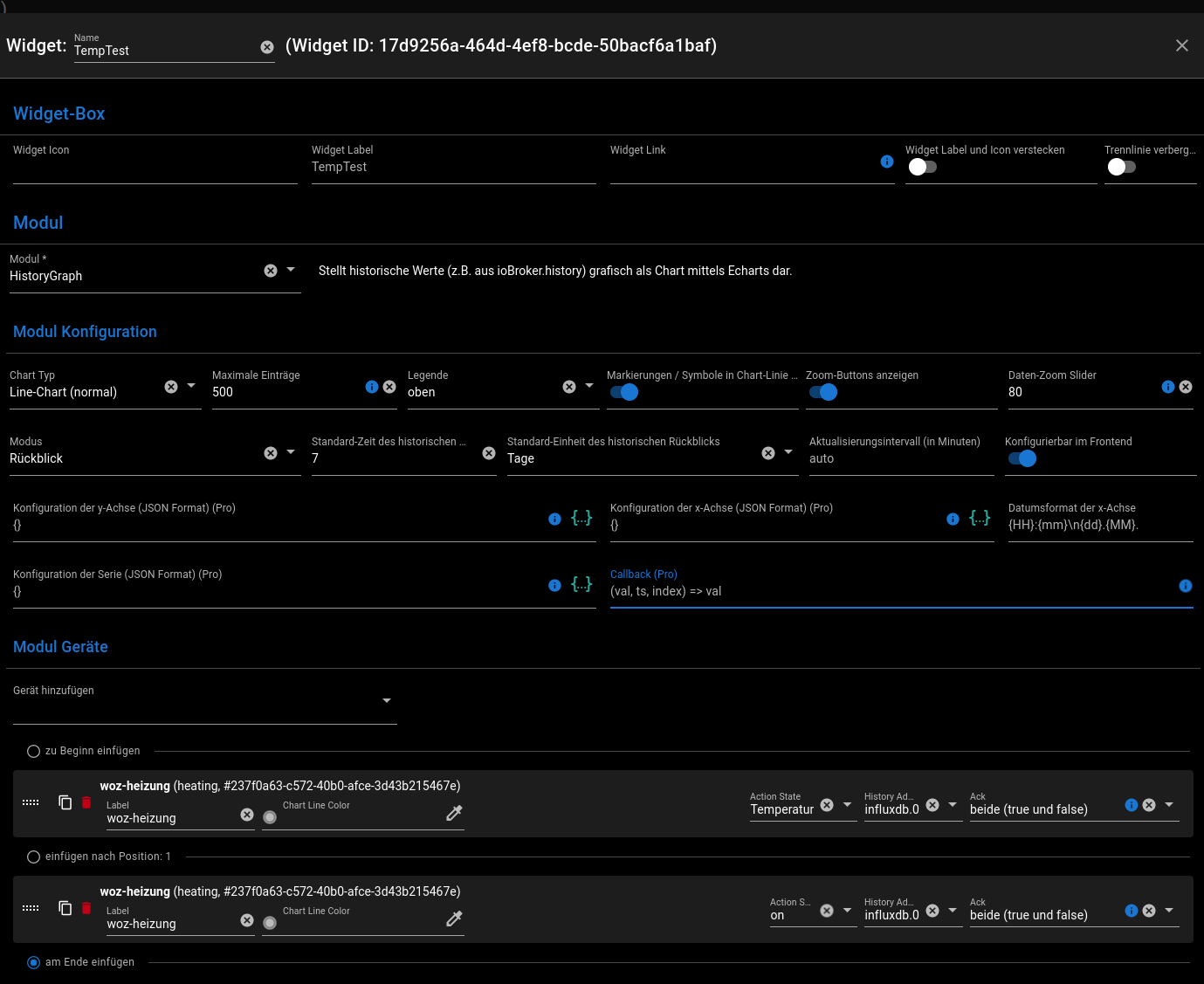Select am Ende einfügen radio option
The width and height of the screenshot is (1204, 984).
point(33,962)
